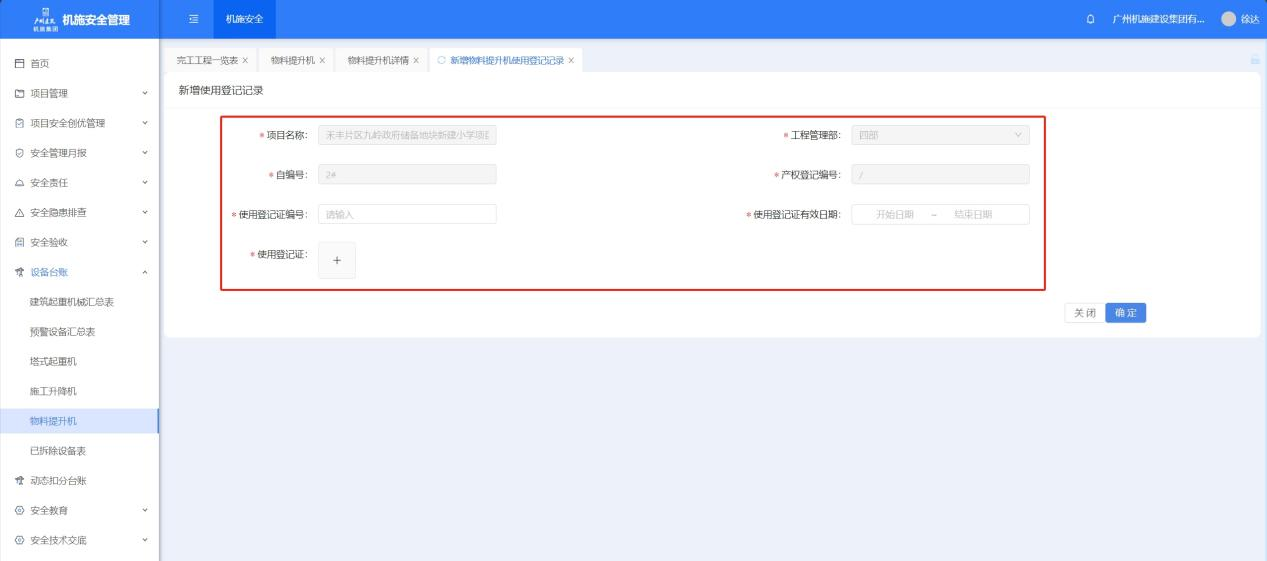
Task: Collapse the 设备台账 menu section
Action: coord(145,272)
